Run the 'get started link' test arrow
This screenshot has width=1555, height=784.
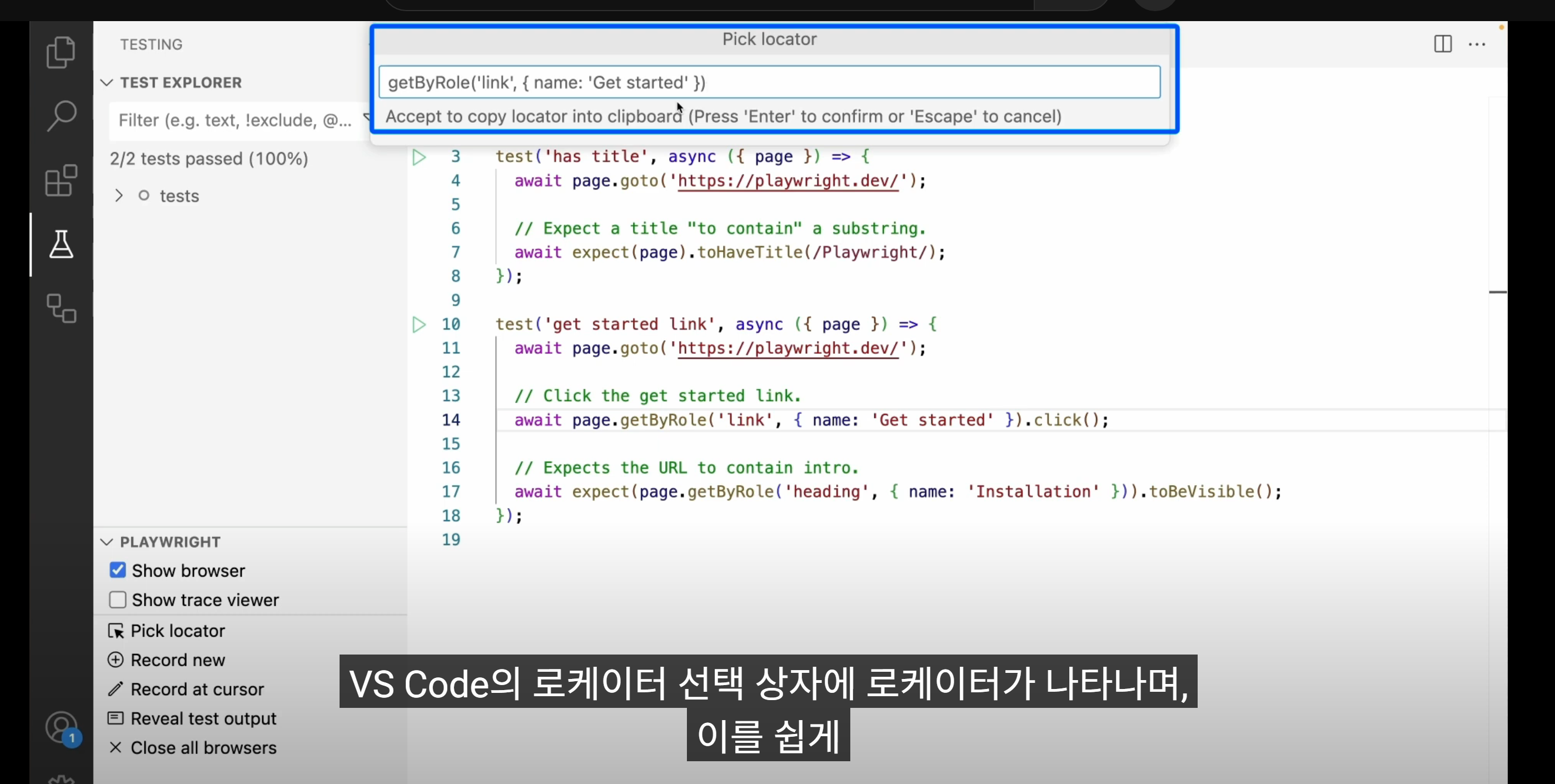418,324
